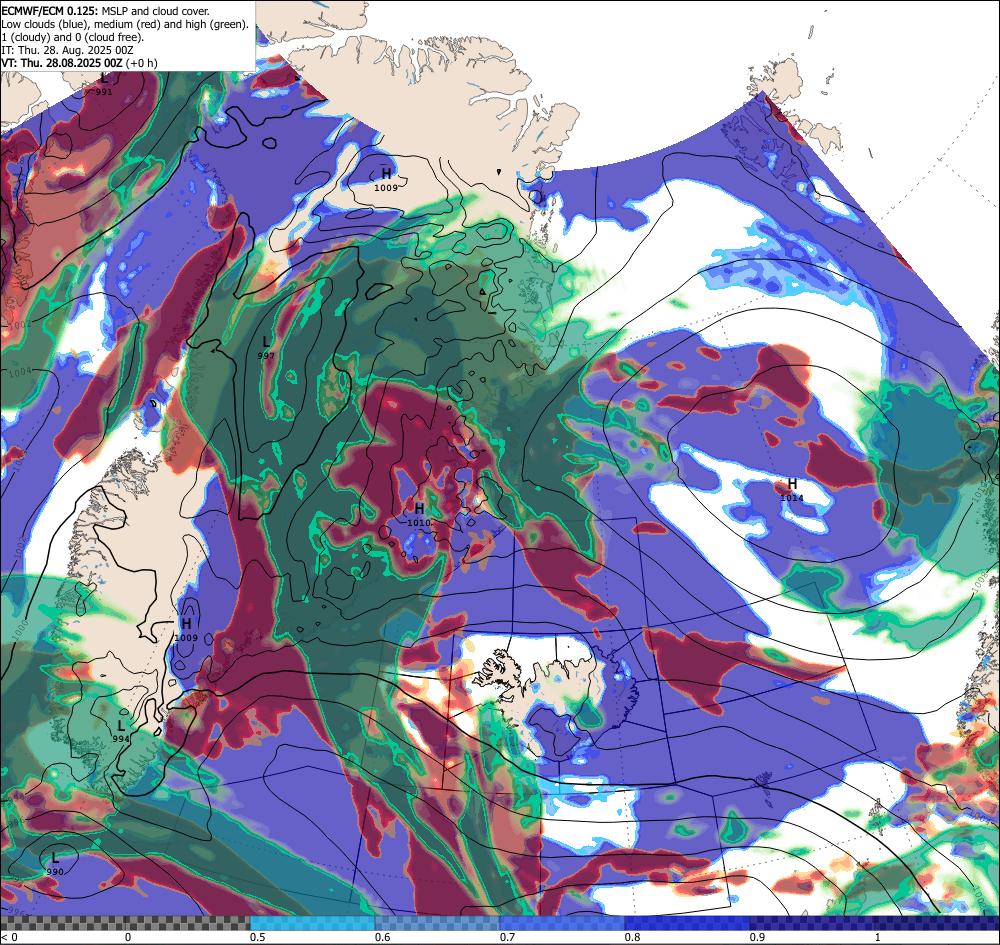
Task: Click the gray checkered cloud-free legend segment
Action: (125, 923)
